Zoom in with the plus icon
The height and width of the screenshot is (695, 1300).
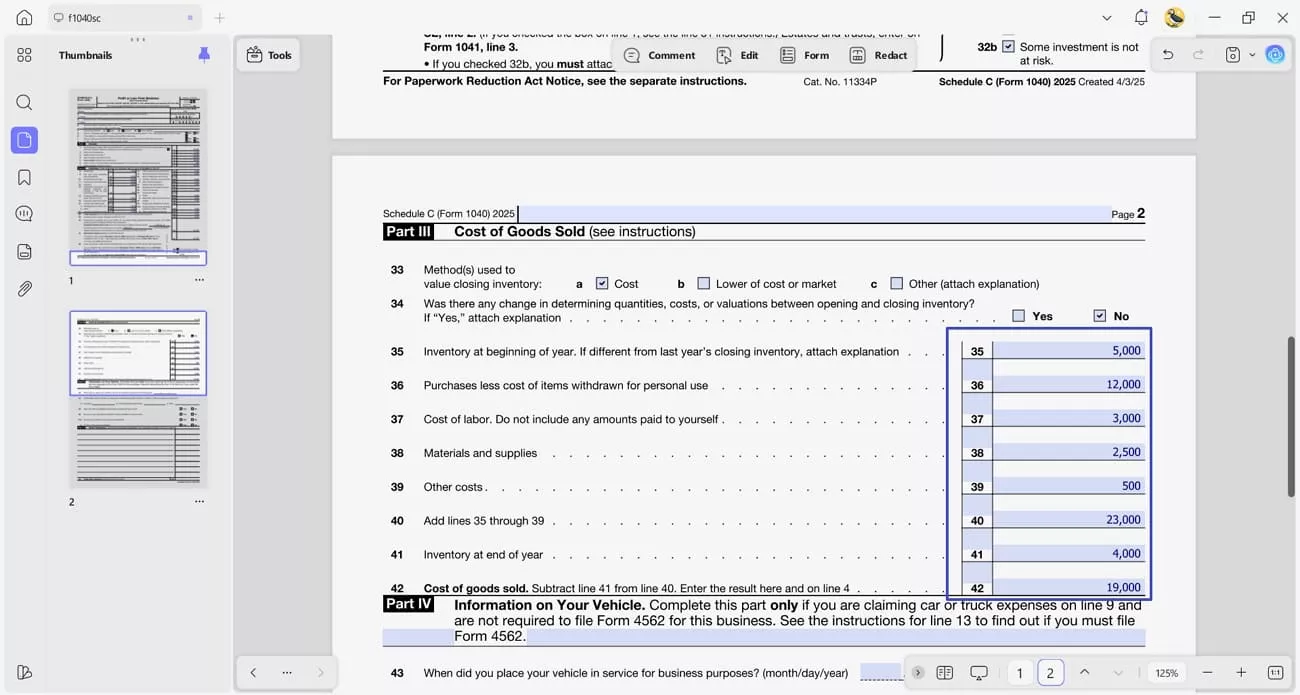pyautogui.click(x=1241, y=673)
